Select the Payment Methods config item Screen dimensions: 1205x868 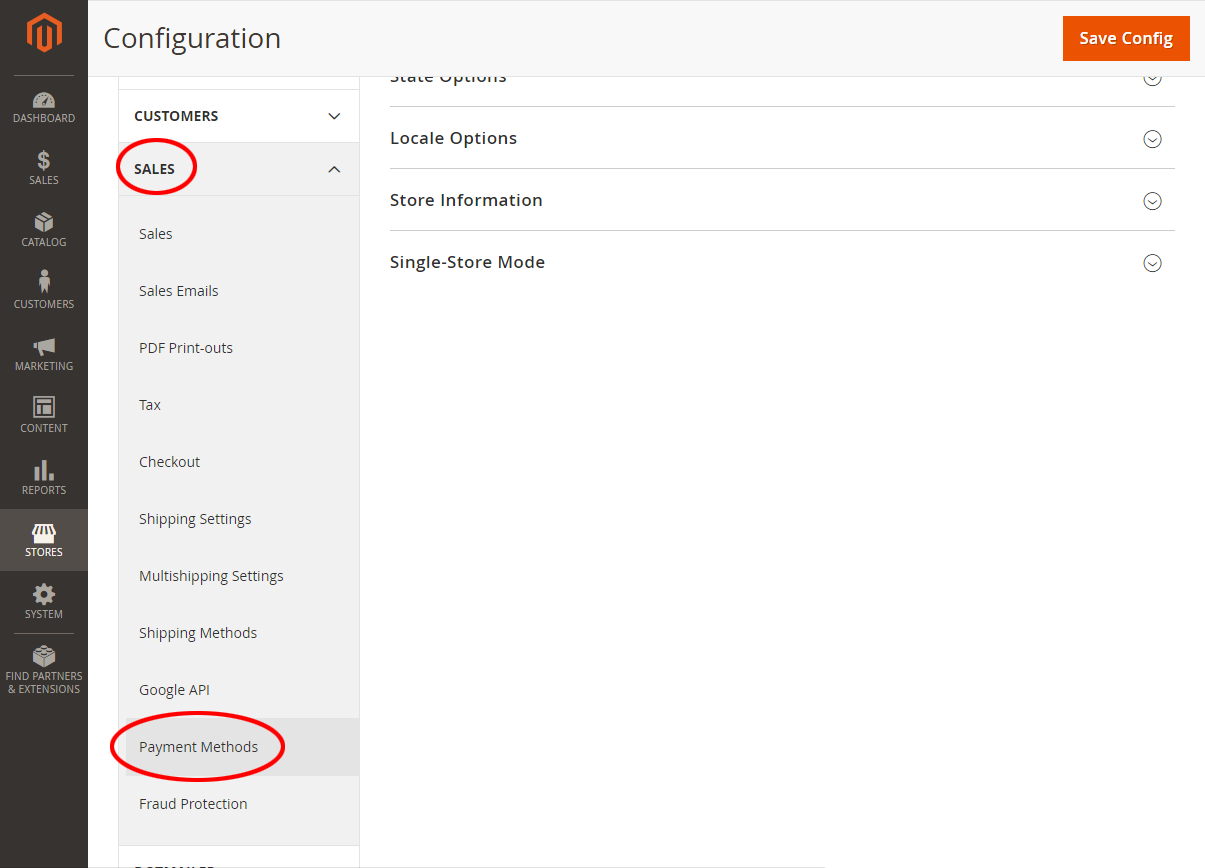pos(239,747)
